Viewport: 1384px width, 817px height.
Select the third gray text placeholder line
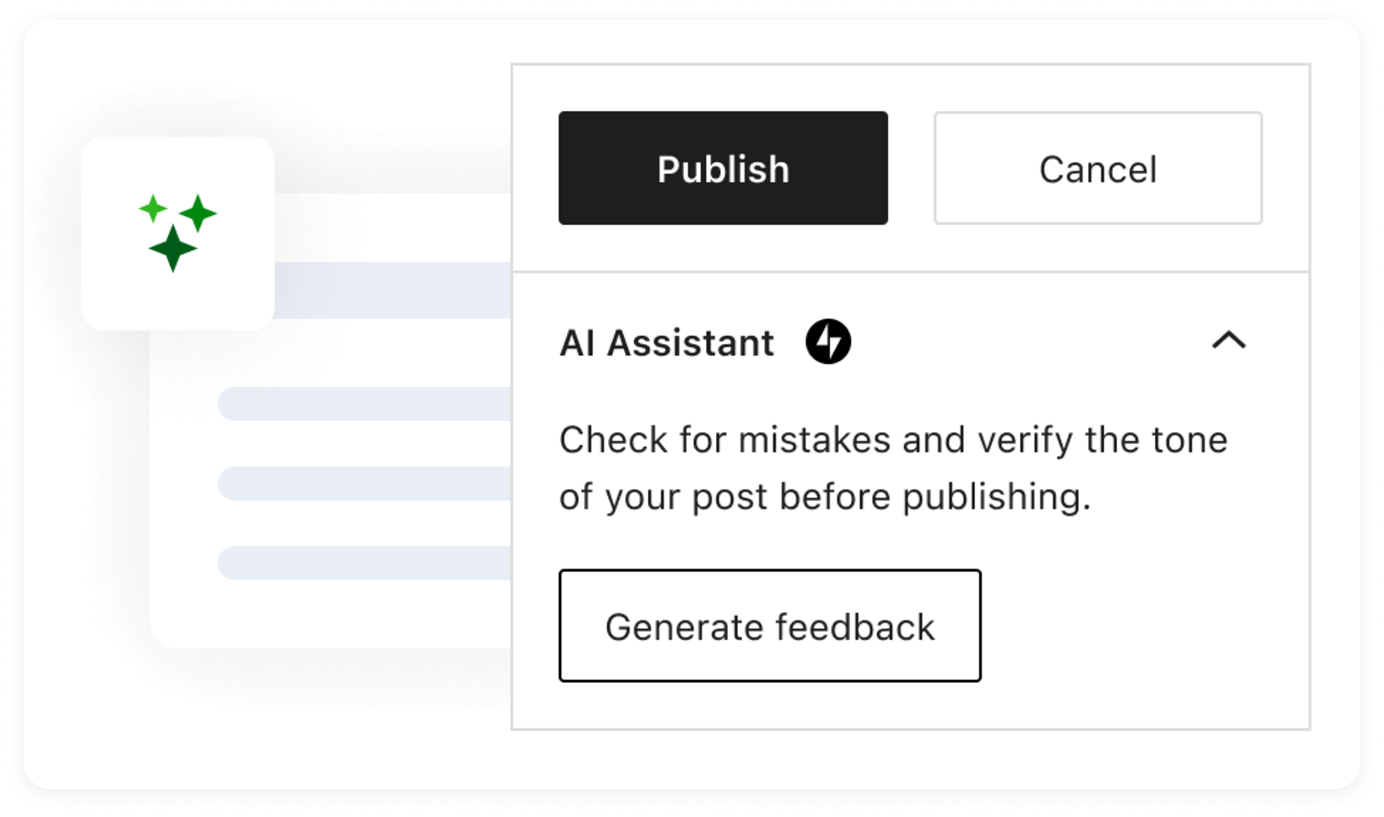point(365,563)
